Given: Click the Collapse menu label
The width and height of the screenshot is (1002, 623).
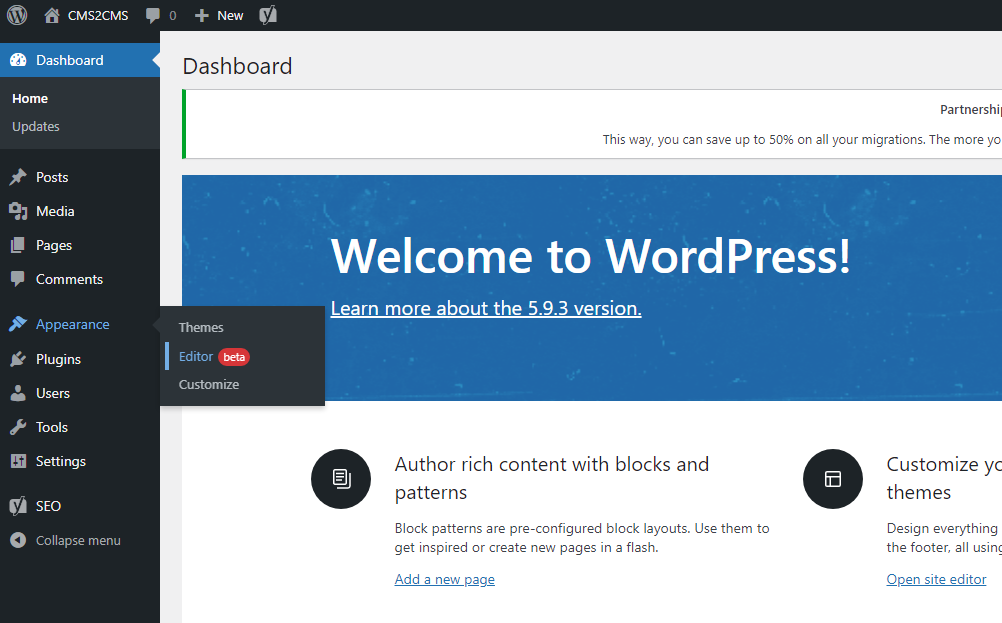Looking at the screenshot, I should point(78,541).
